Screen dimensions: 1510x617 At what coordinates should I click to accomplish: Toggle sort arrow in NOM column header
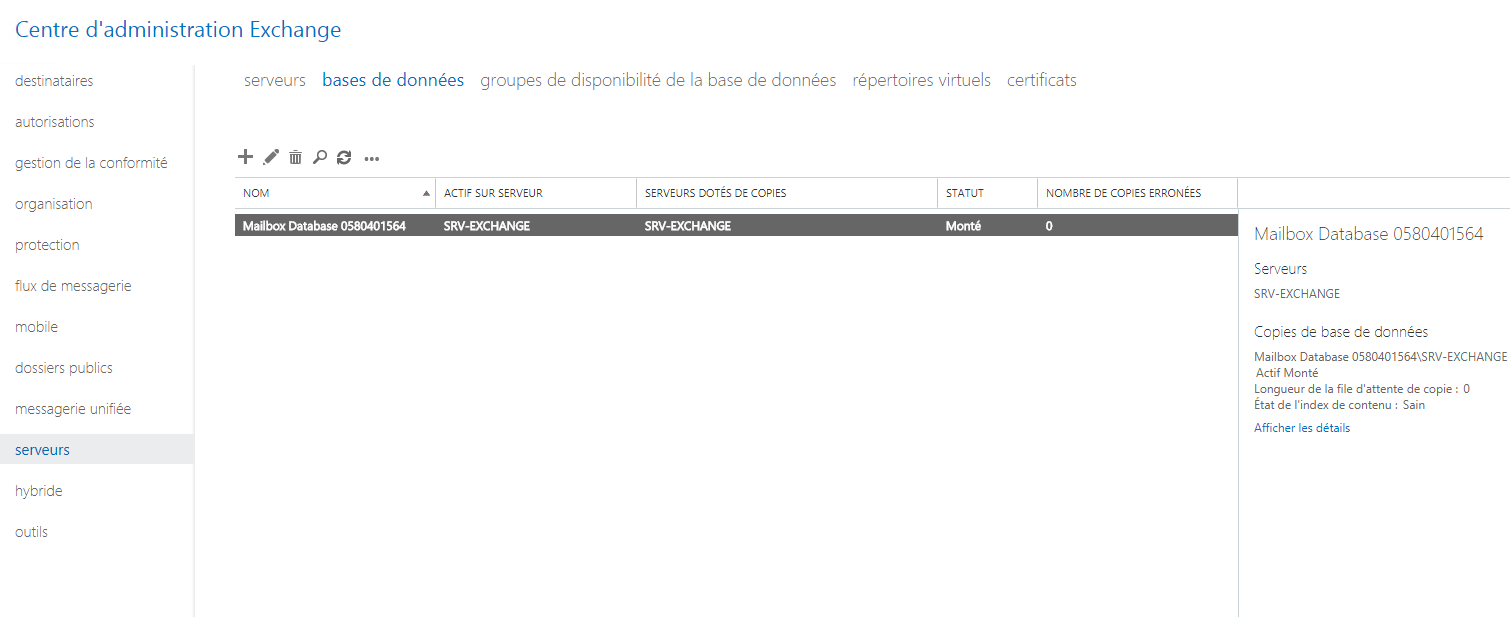427,193
